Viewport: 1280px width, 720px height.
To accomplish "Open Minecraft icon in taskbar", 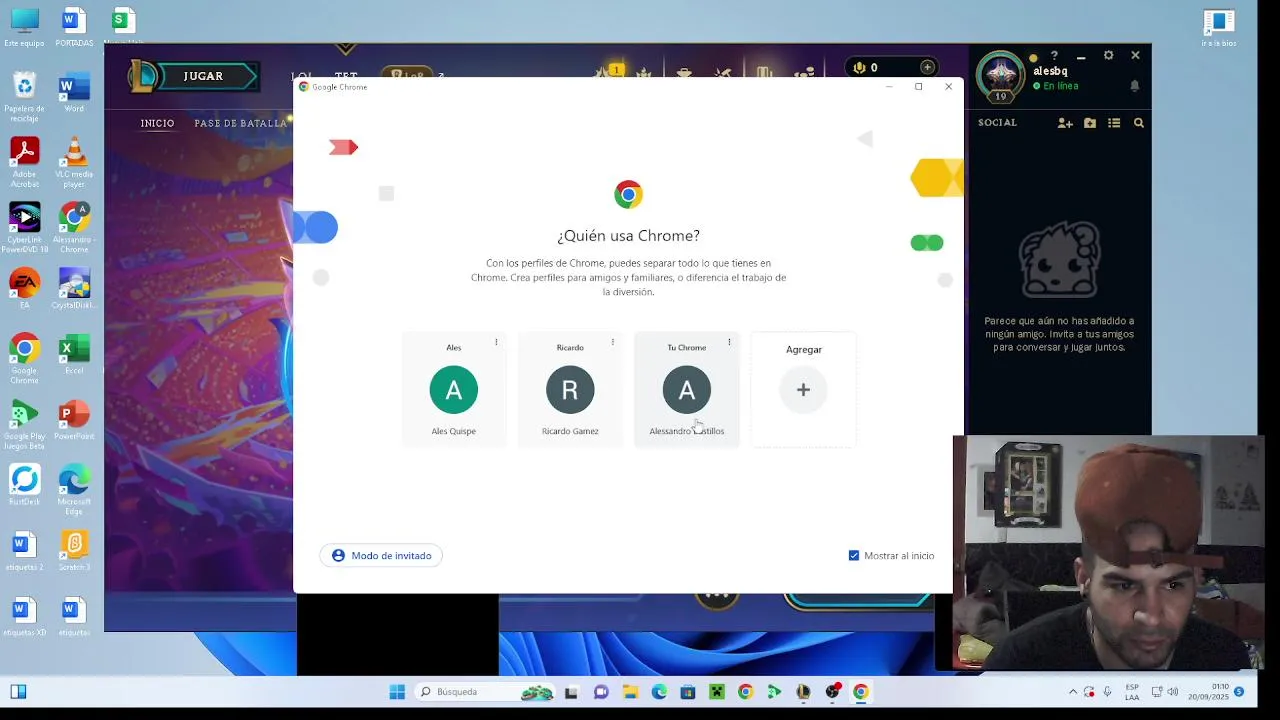I will coord(716,692).
